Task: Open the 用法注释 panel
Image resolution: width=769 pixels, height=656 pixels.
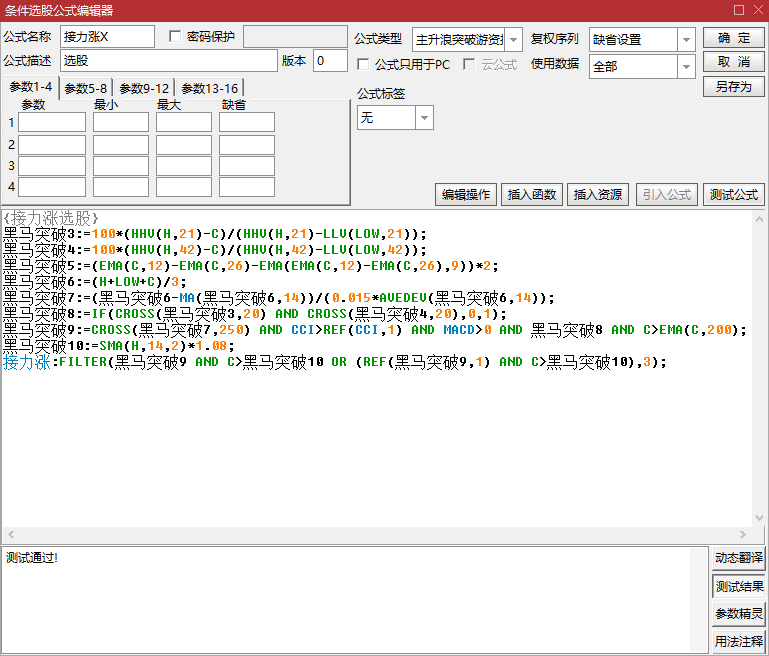Action: tap(739, 641)
